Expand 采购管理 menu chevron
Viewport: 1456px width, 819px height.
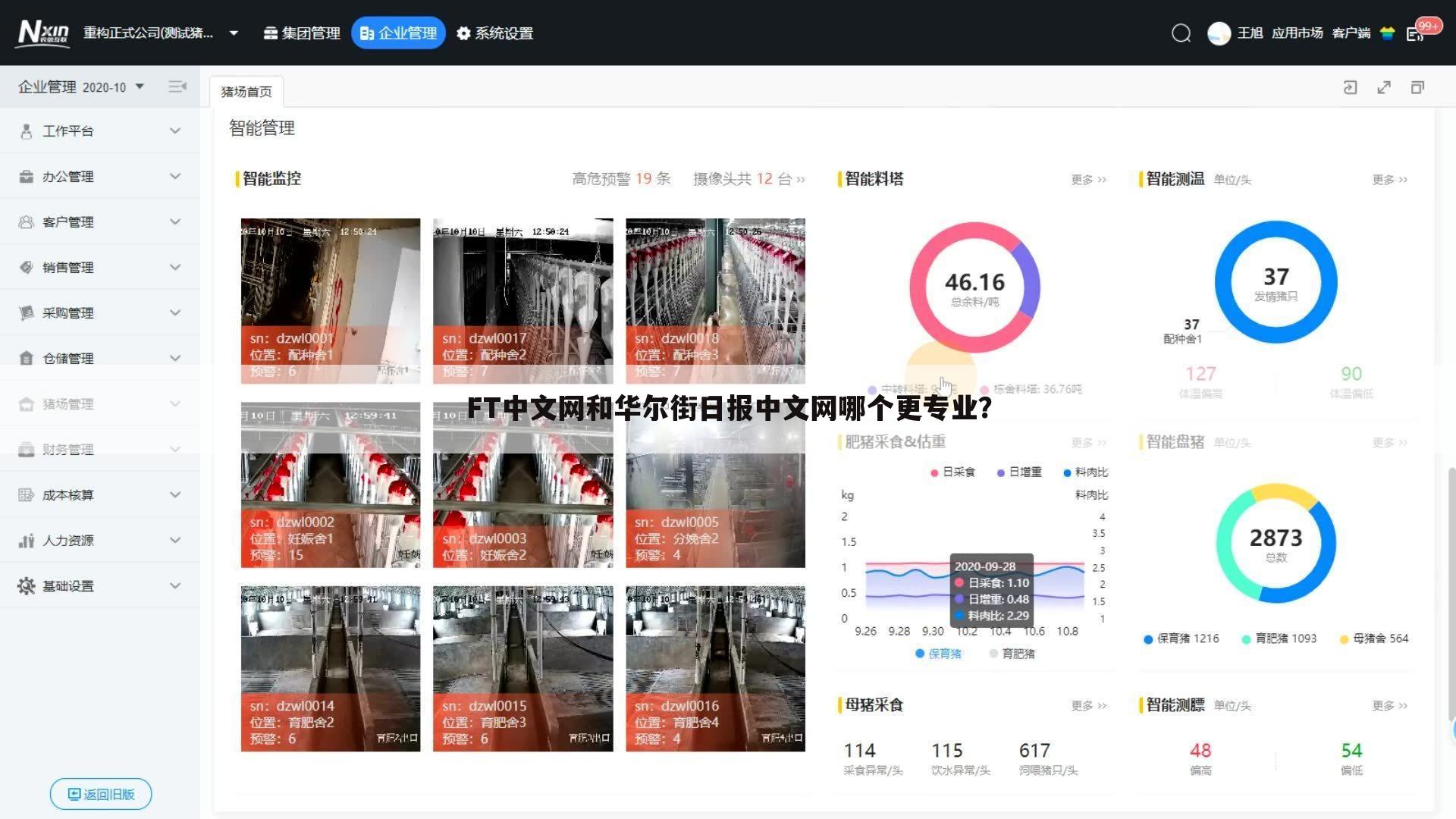(x=175, y=313)
